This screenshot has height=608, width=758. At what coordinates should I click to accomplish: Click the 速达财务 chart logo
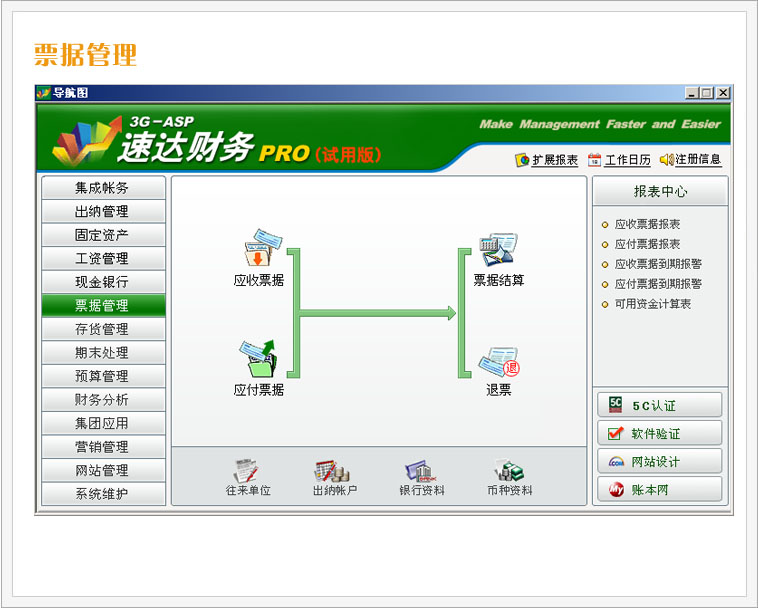(87, 140)
